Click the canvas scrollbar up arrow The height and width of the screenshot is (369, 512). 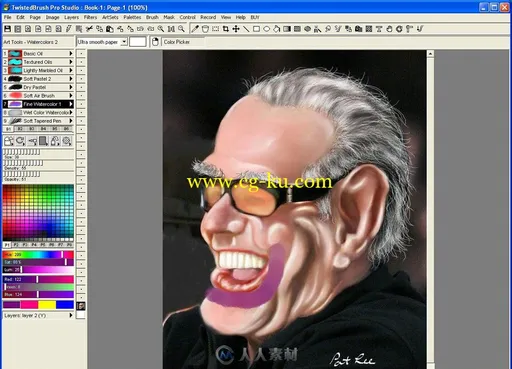(x=430, y=54)
